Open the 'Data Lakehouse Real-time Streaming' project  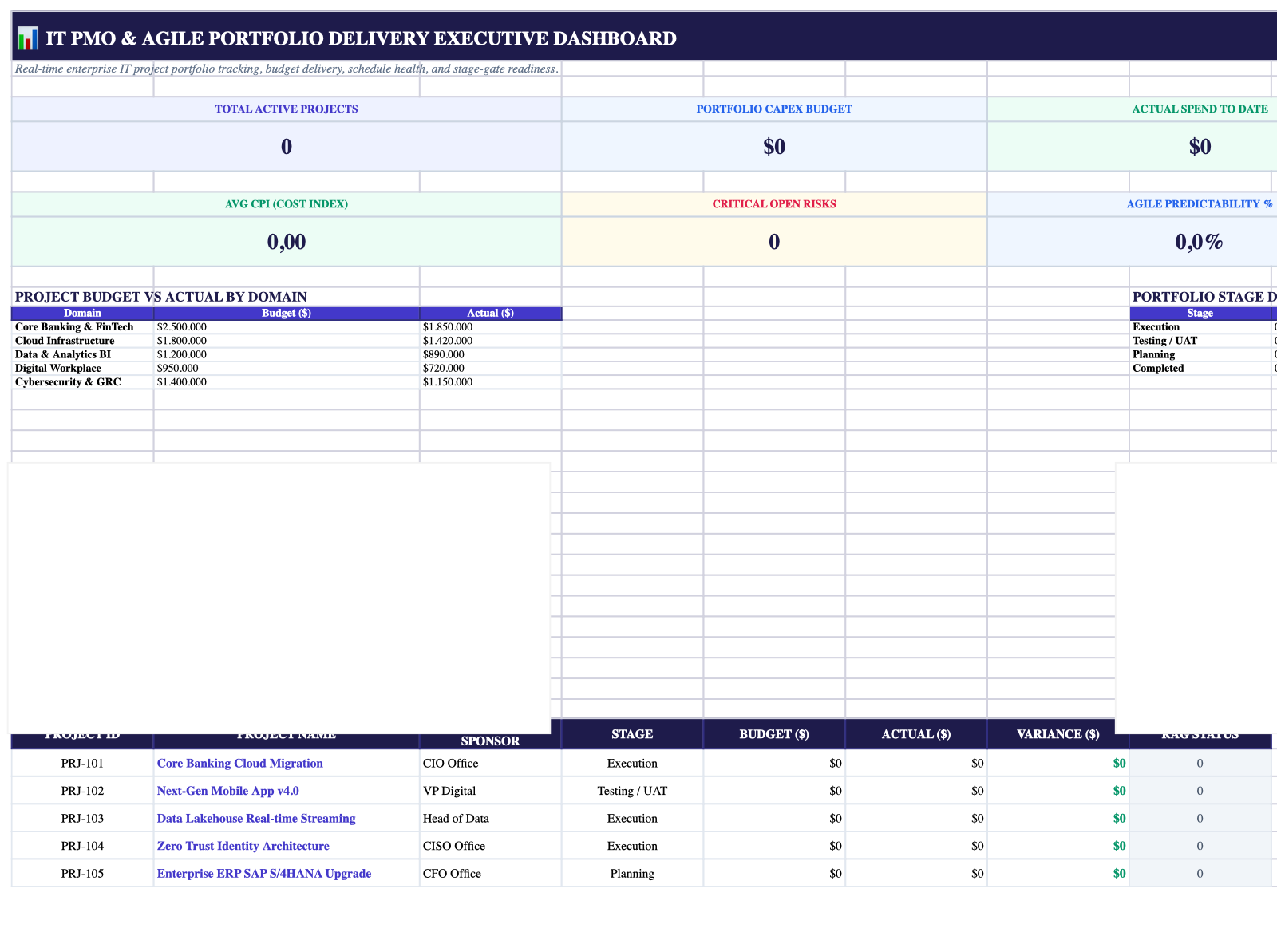(x=256, y=819)
